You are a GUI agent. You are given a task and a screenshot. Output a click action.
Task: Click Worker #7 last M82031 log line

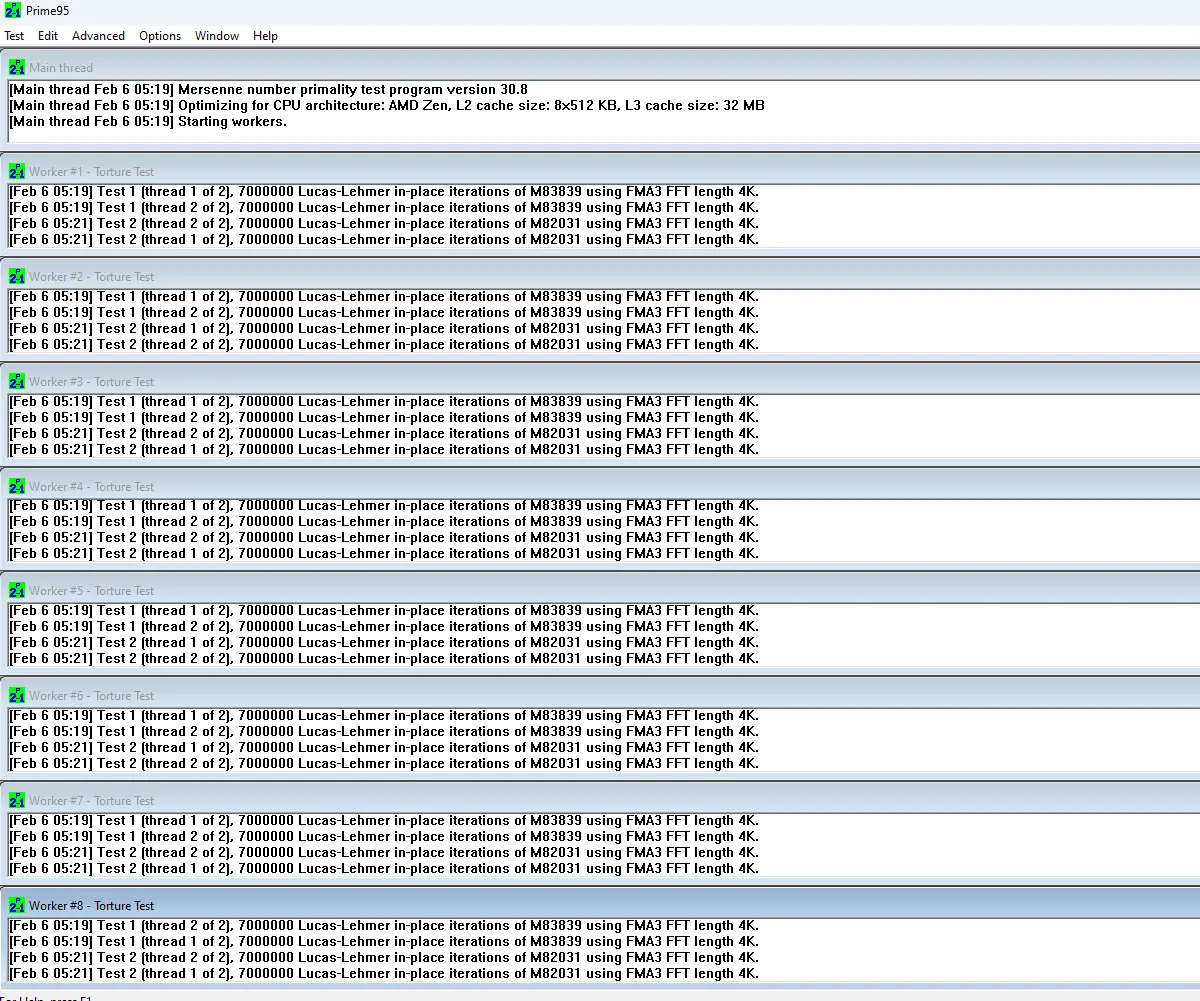[383, 868]
